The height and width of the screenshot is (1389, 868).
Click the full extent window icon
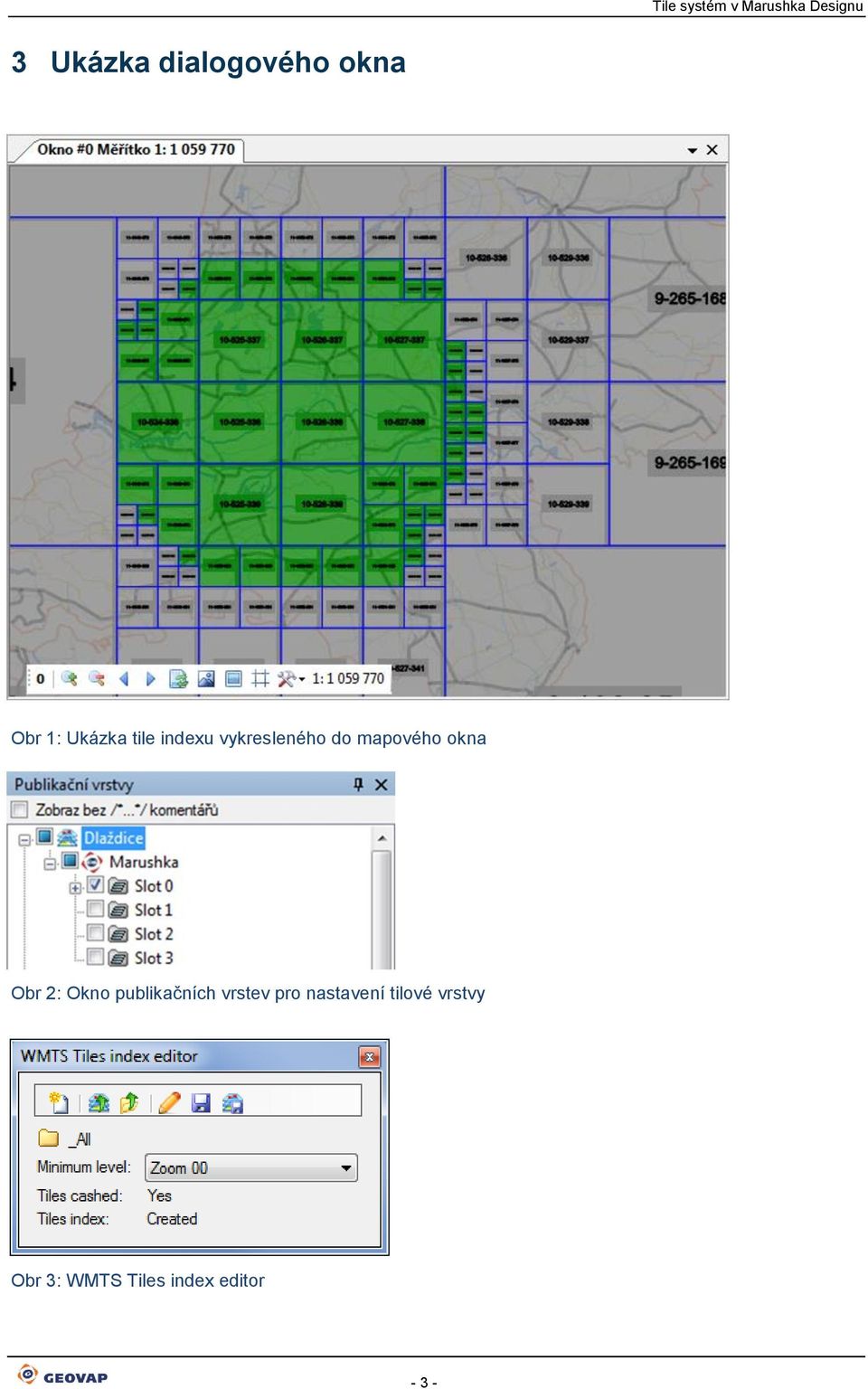(x=233, y=678)
